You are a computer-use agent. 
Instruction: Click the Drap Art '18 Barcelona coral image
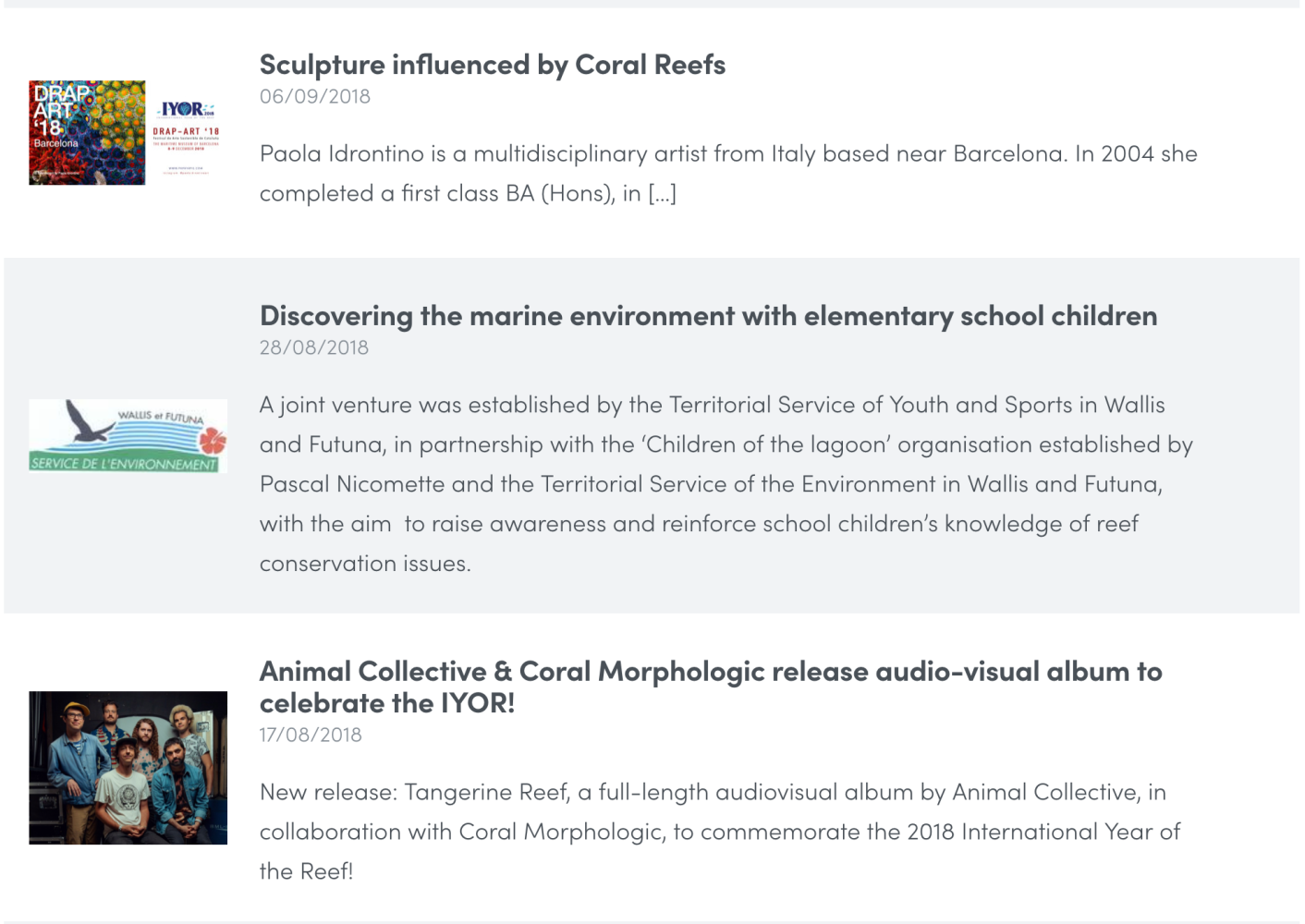tap(87, 132)
